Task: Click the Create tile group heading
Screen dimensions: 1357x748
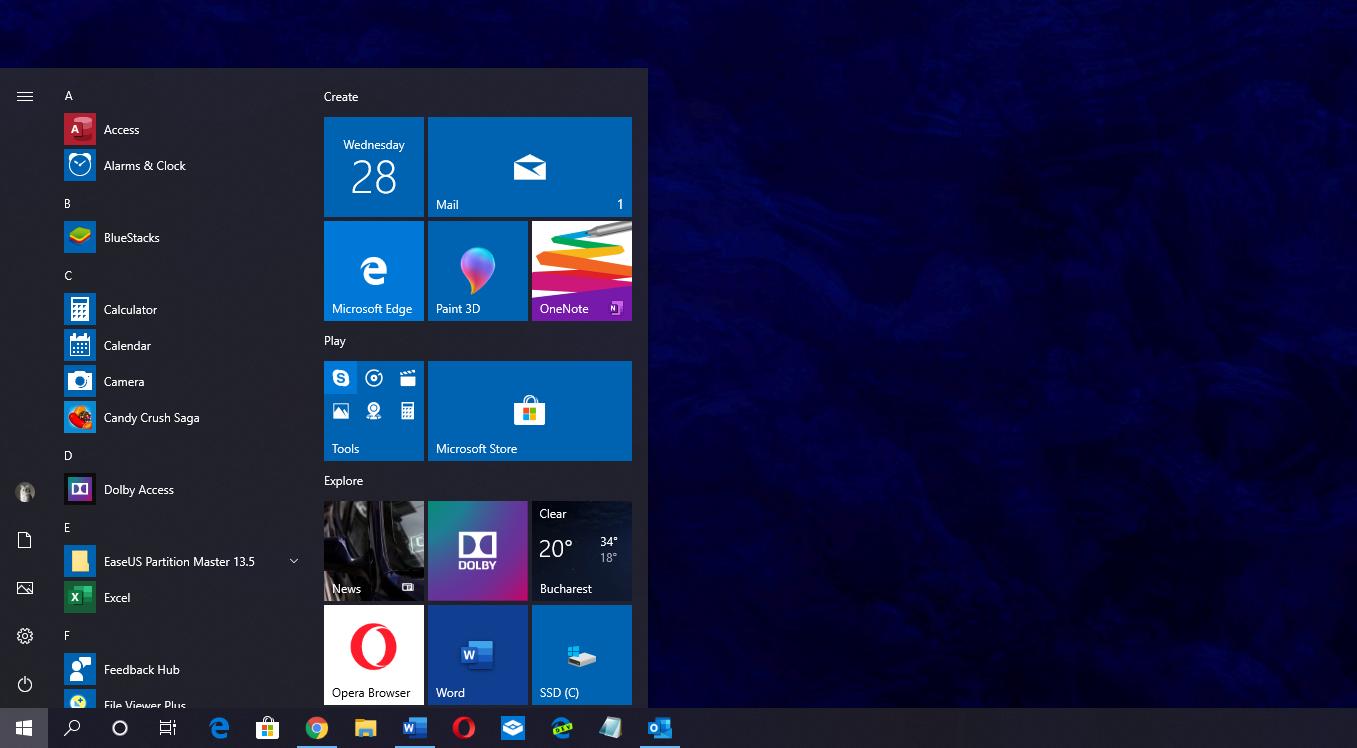Action: tap(341, 97)
